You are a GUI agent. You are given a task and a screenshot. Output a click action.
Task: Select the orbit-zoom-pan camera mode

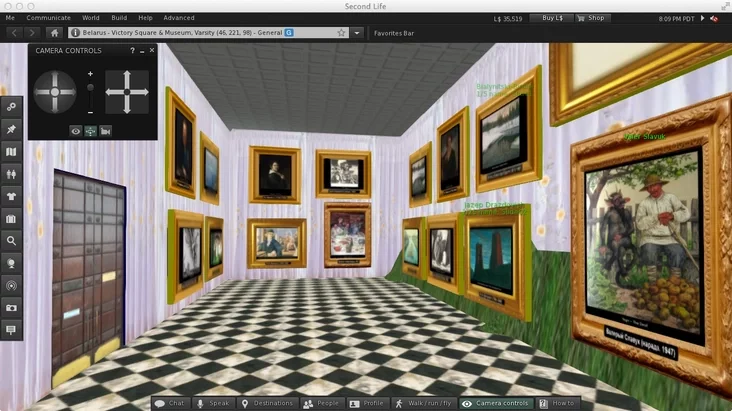pos(91,131)
